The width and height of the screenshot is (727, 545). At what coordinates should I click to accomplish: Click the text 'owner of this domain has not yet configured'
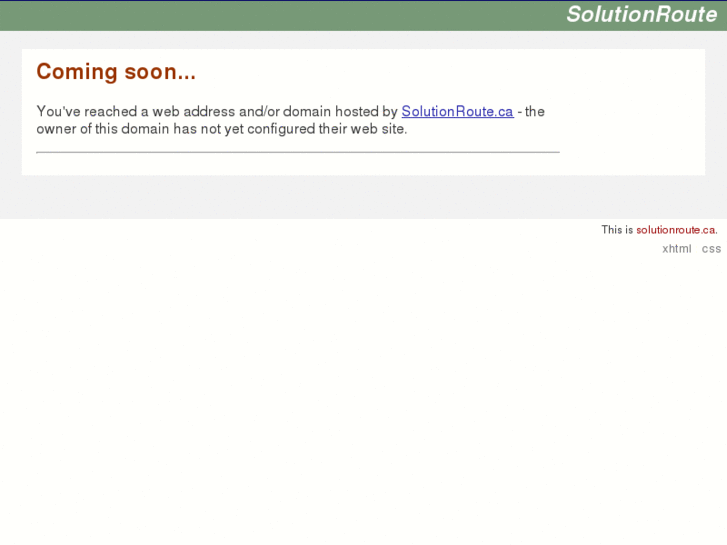click(x=177, y=129)
